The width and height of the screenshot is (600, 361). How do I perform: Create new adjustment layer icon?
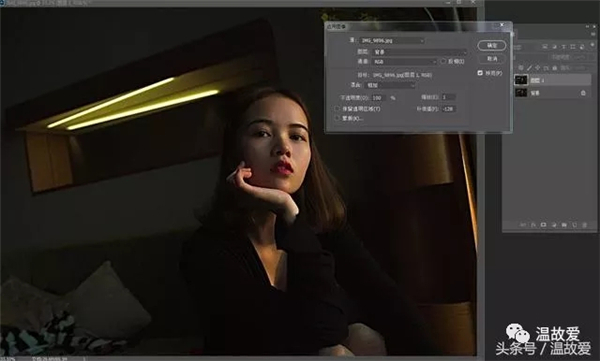point(554,225)
